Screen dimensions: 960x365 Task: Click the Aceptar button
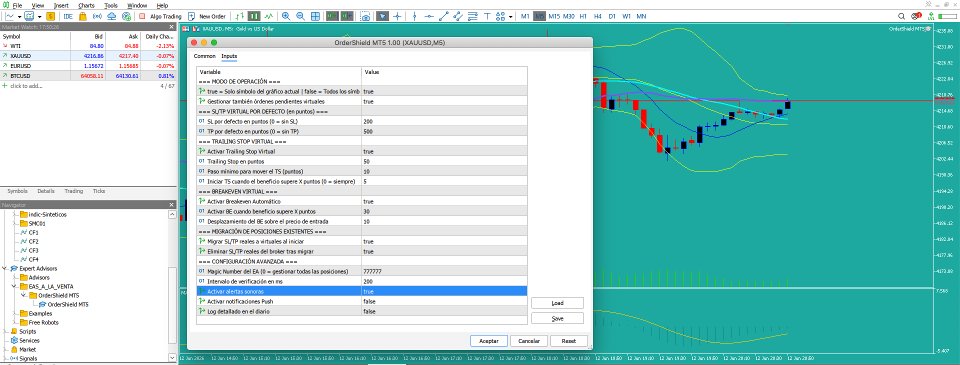[489, 341]
